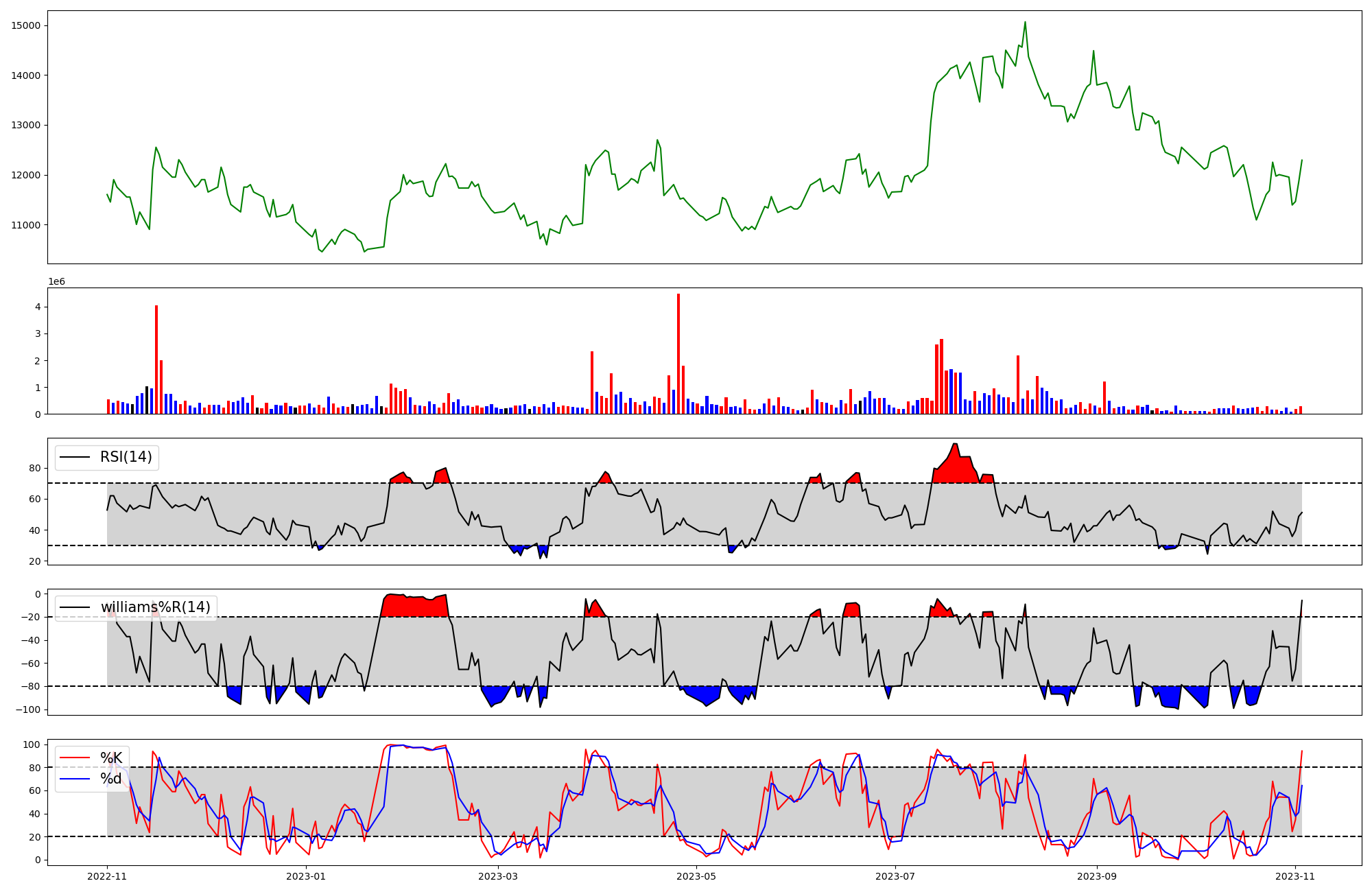
Task: Click the RSI(14) legend label
Action: [126, 457]
